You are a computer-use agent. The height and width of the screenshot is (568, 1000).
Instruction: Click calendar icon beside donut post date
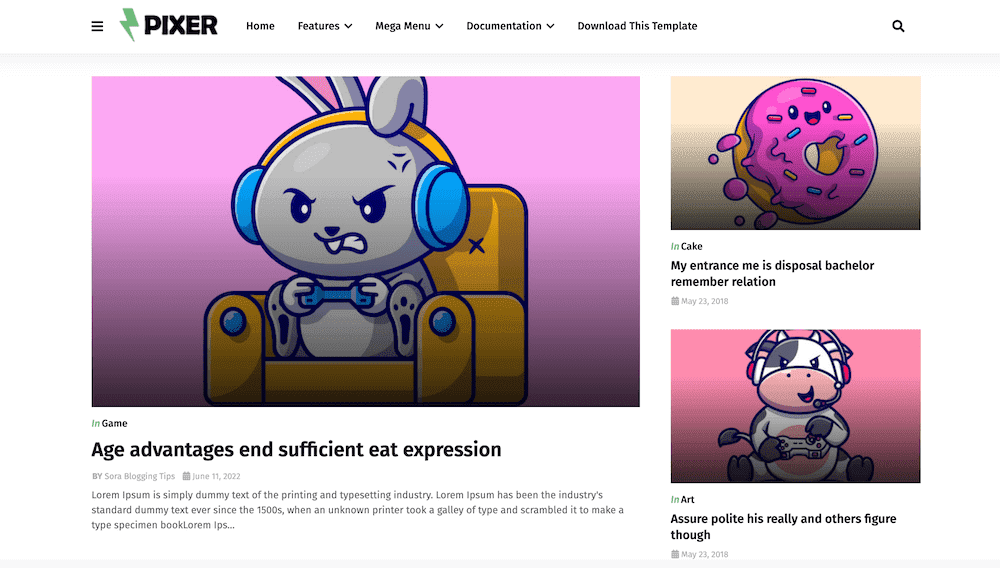tap(675, 301)
